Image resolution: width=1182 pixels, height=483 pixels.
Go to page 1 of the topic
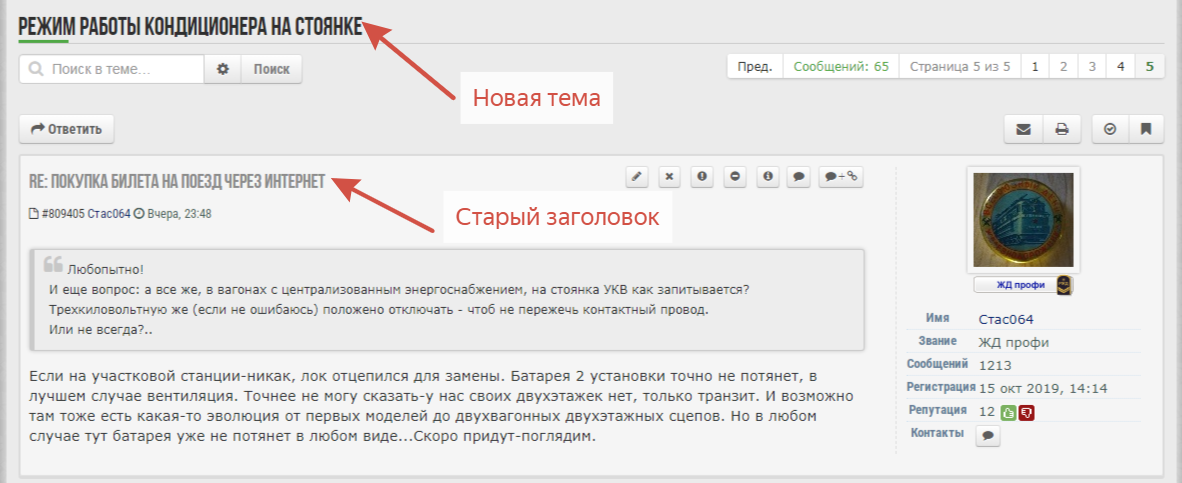click(1035, 67)
